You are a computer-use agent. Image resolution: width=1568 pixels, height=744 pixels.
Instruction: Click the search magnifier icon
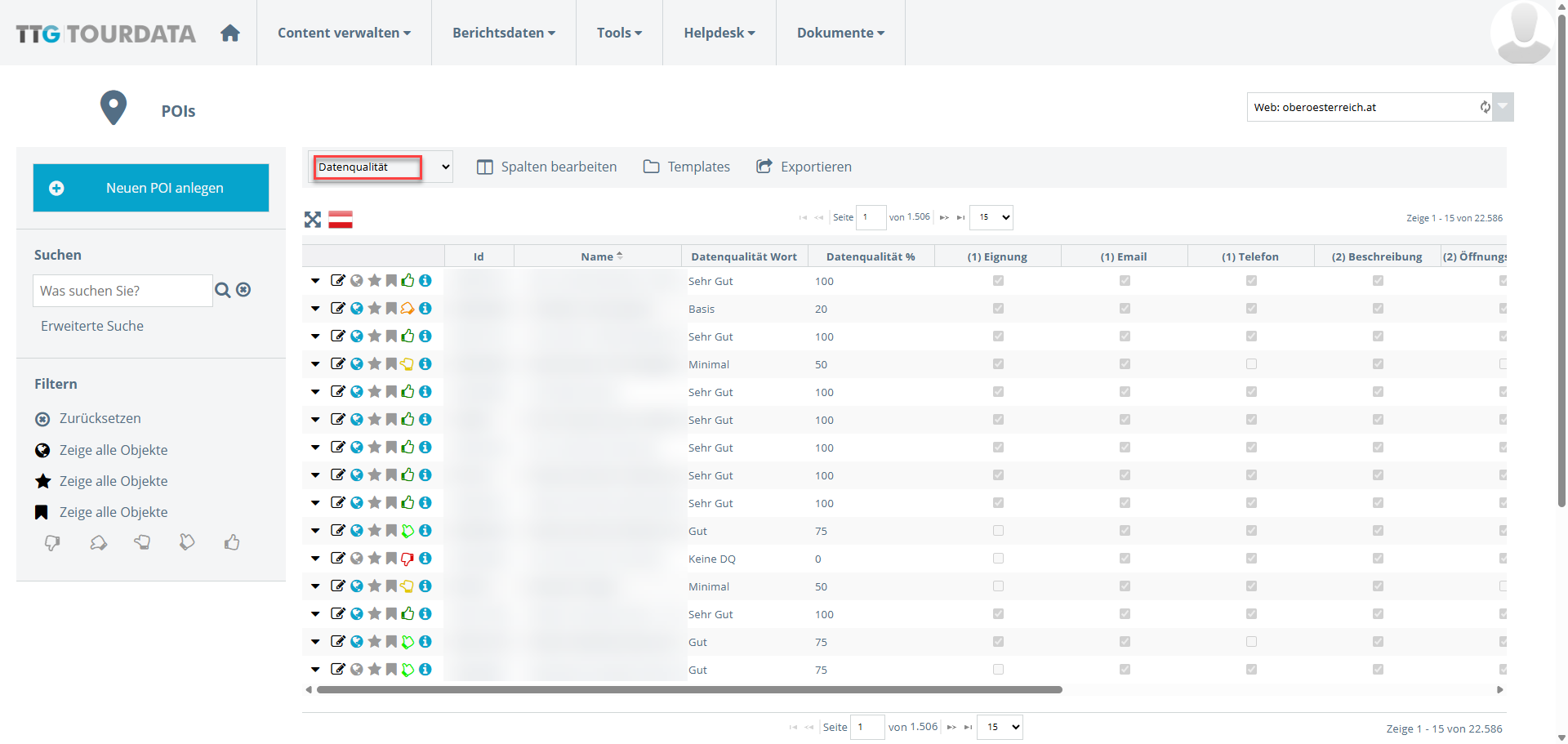pyautogui.click(x=222, y=290)
